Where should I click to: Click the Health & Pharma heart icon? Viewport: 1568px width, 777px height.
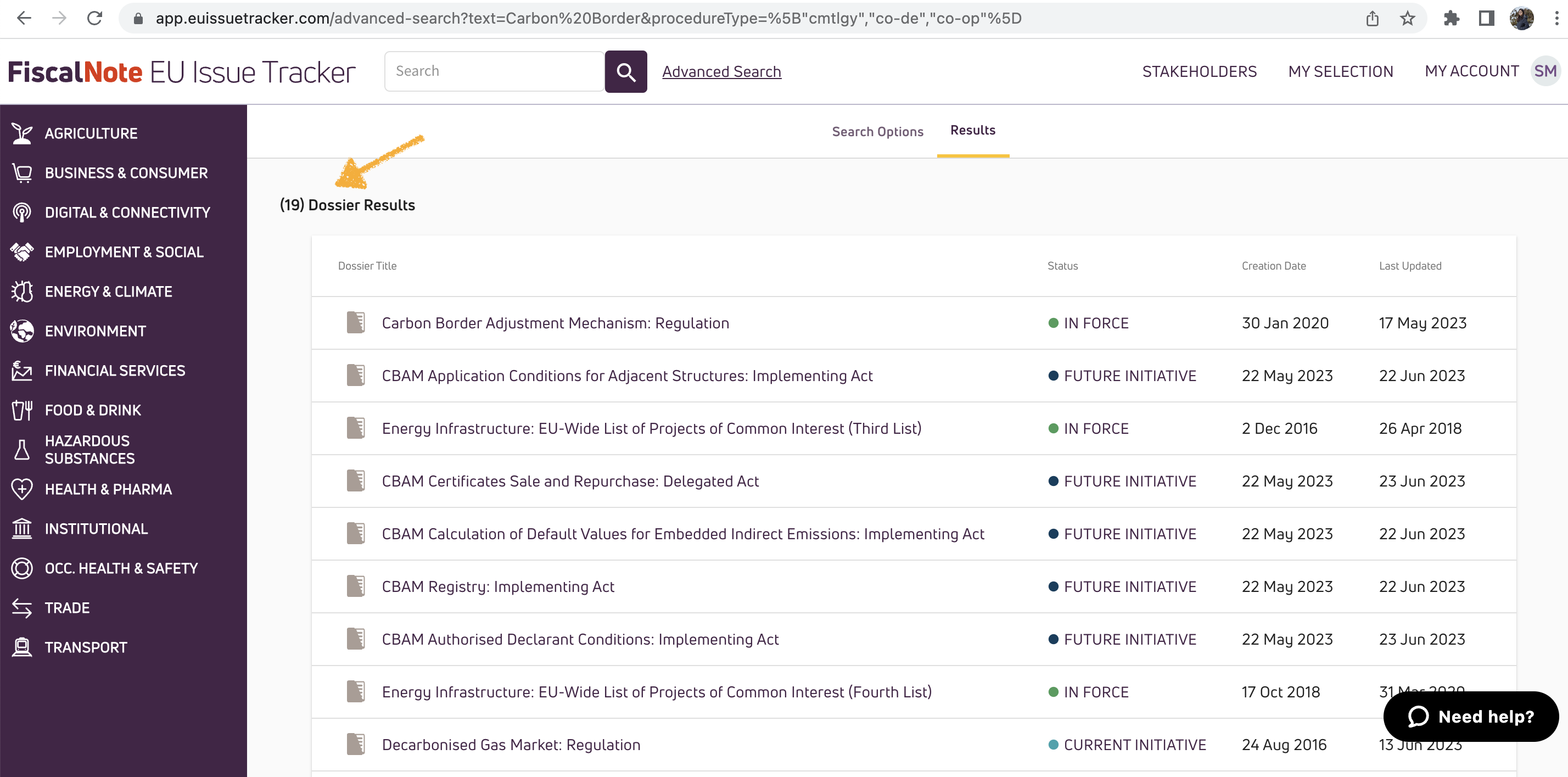click(22, 488)
